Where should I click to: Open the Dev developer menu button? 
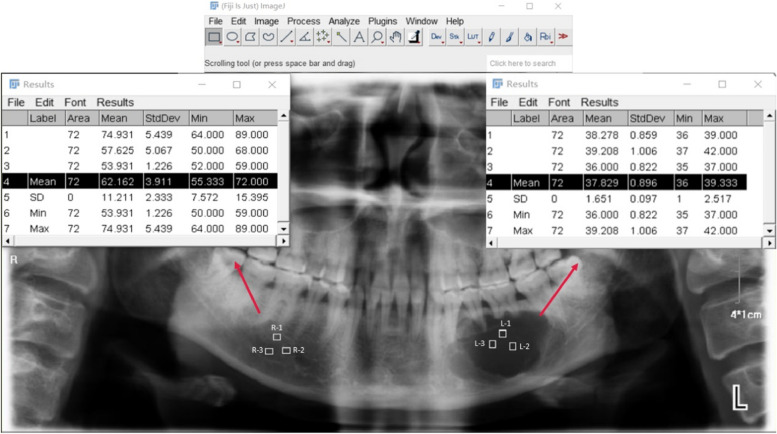pyautogui.click(x=437, y=37)
